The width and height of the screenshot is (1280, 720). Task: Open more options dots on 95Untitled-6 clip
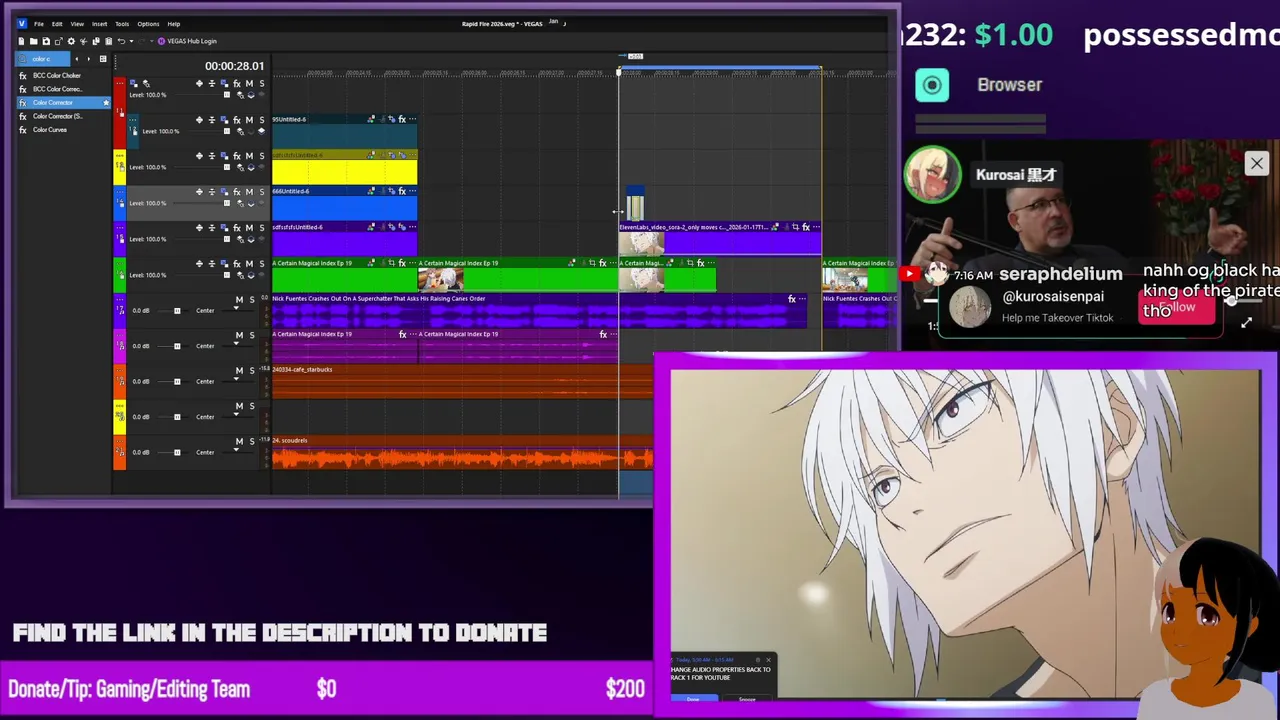click(x=412, y=119)
